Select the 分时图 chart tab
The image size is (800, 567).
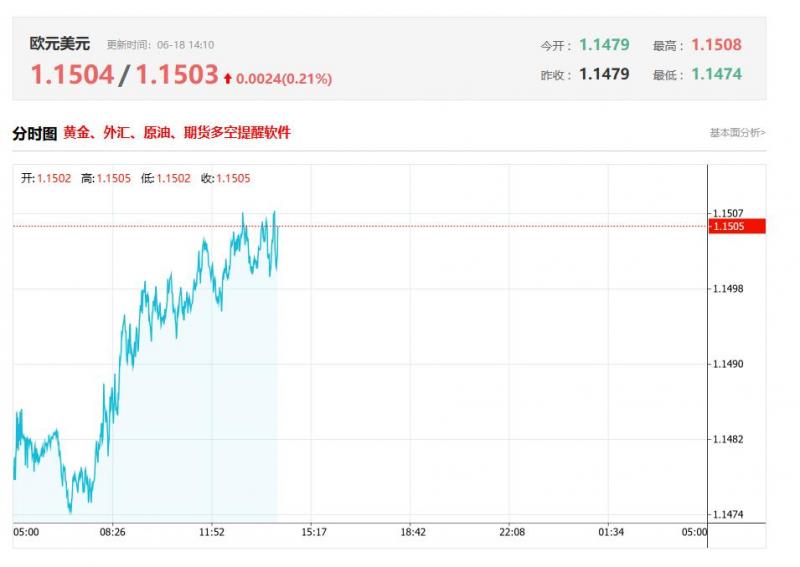(x=35, y=134)
